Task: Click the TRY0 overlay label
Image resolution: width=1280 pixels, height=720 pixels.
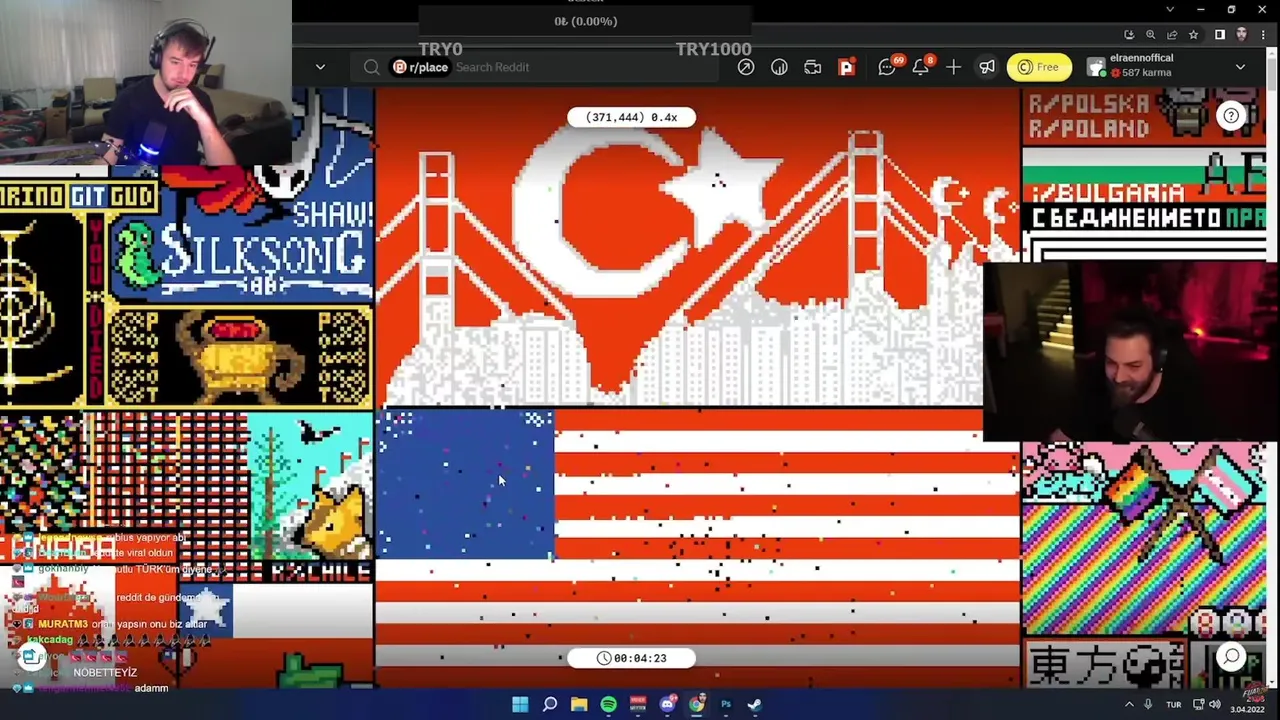Action: pos(440,49)
